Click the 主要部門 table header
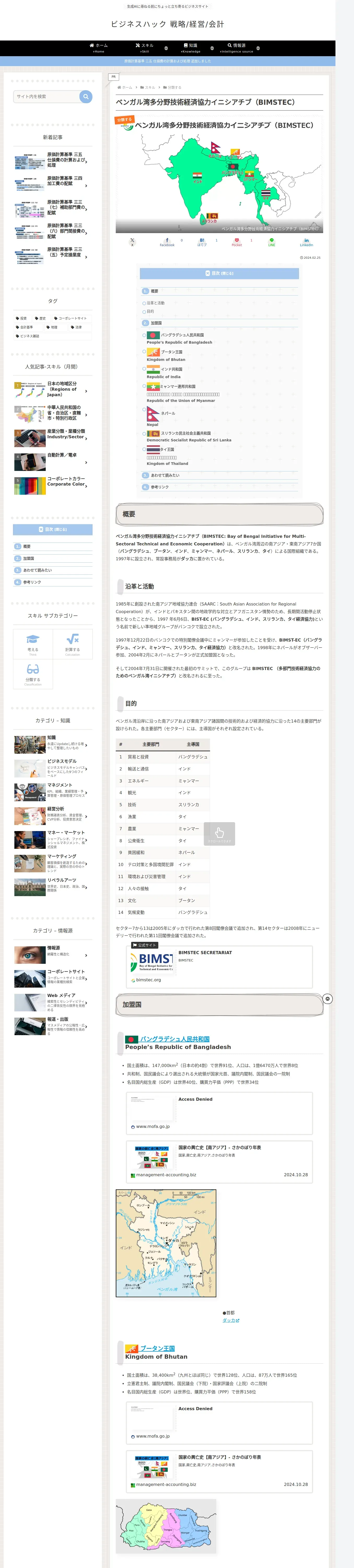The width and height of the screenshot is (354, 1568). [151, 745]
